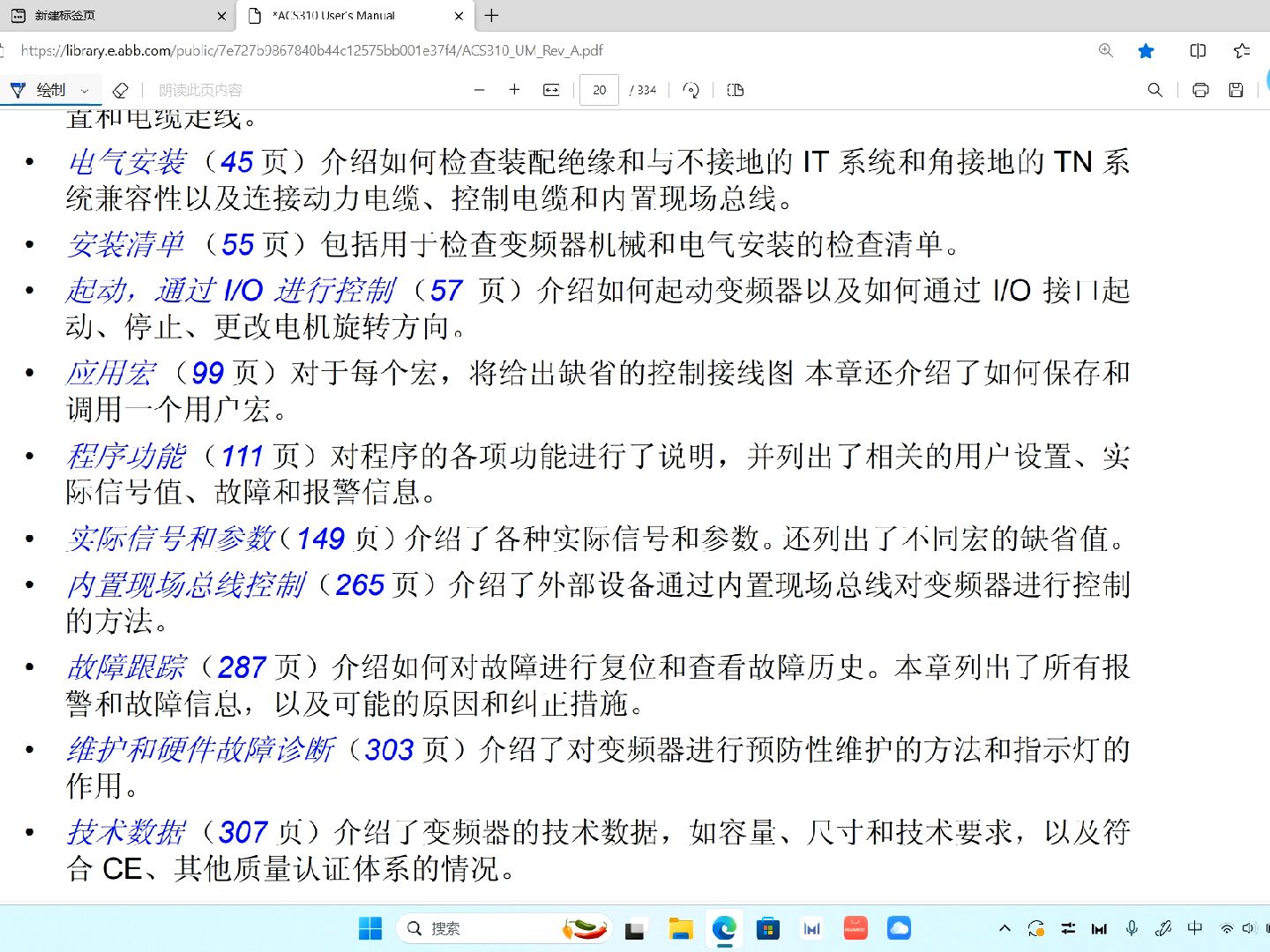Screen dimensions: 1270x952
Task: Toggle the page view layout icon
Action: pyautogui.click(x=736, y=90)
